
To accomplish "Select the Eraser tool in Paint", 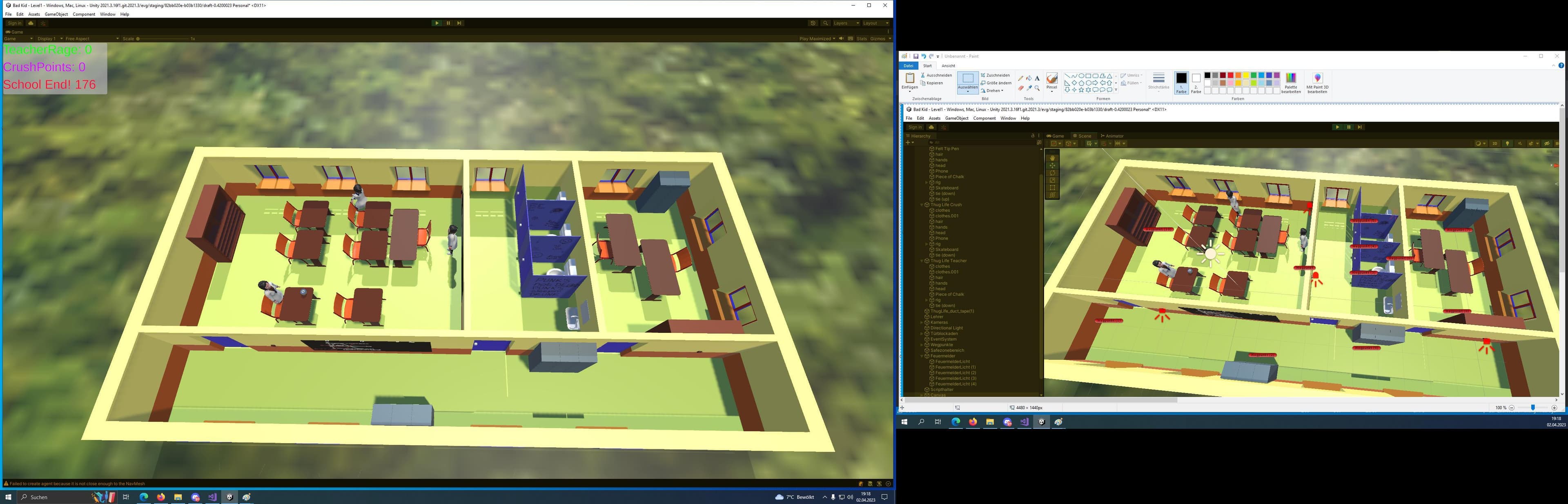I will coord(1021,88).
